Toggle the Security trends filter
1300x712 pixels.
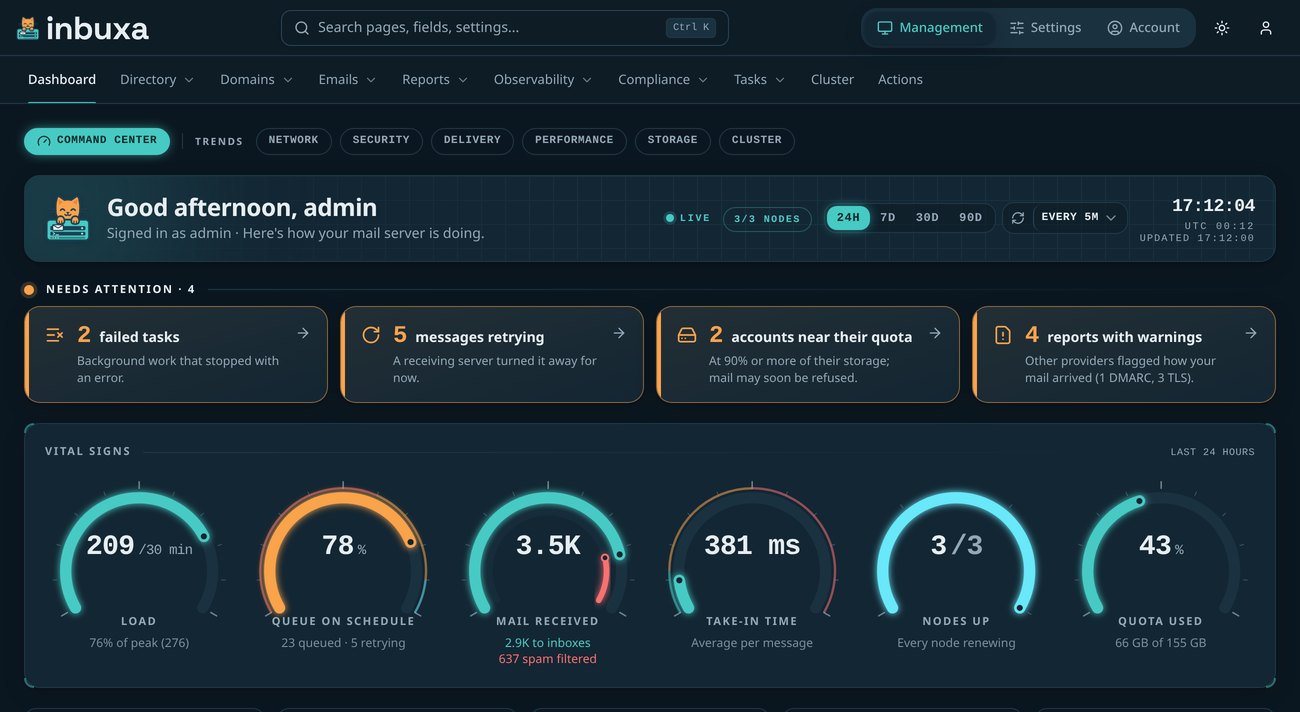point(381,141)
